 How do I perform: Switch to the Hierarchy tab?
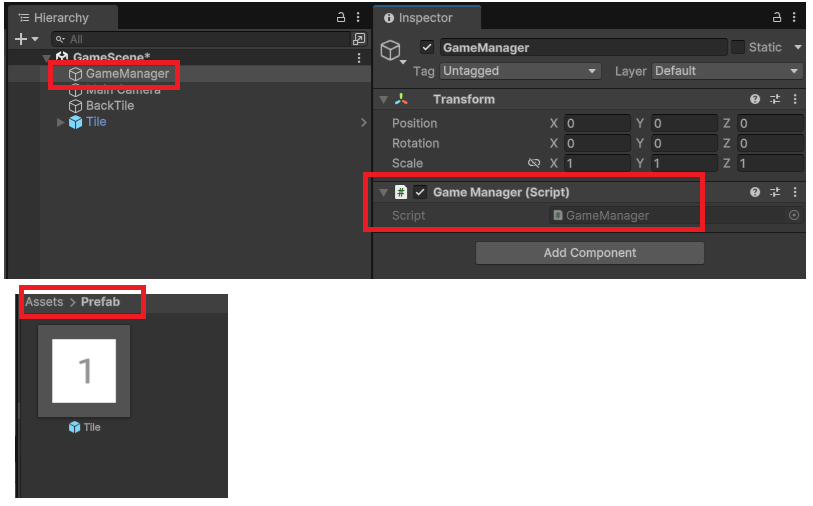click(x=60, y=17)
